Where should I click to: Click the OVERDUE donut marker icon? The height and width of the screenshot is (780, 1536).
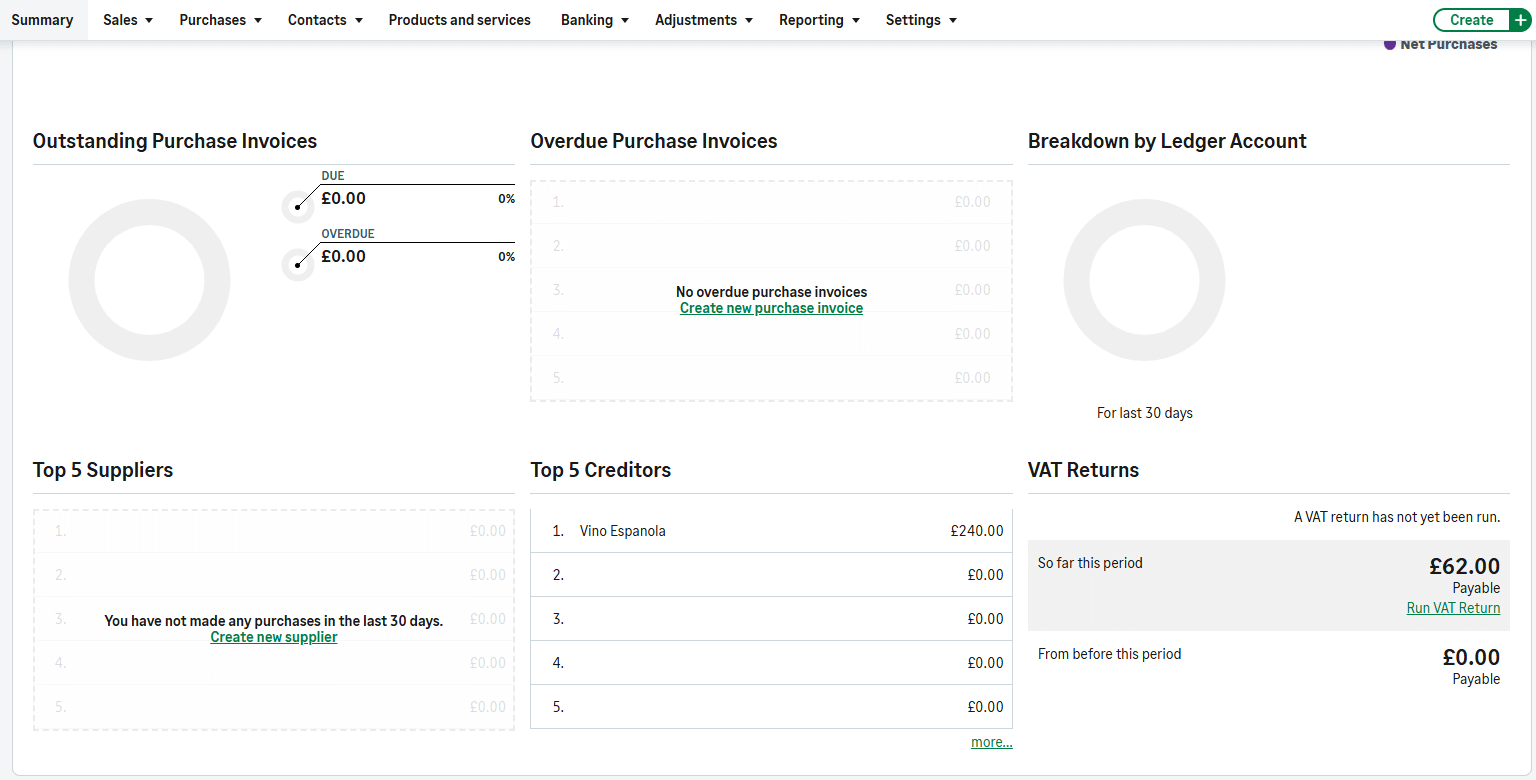coord(297,265)
